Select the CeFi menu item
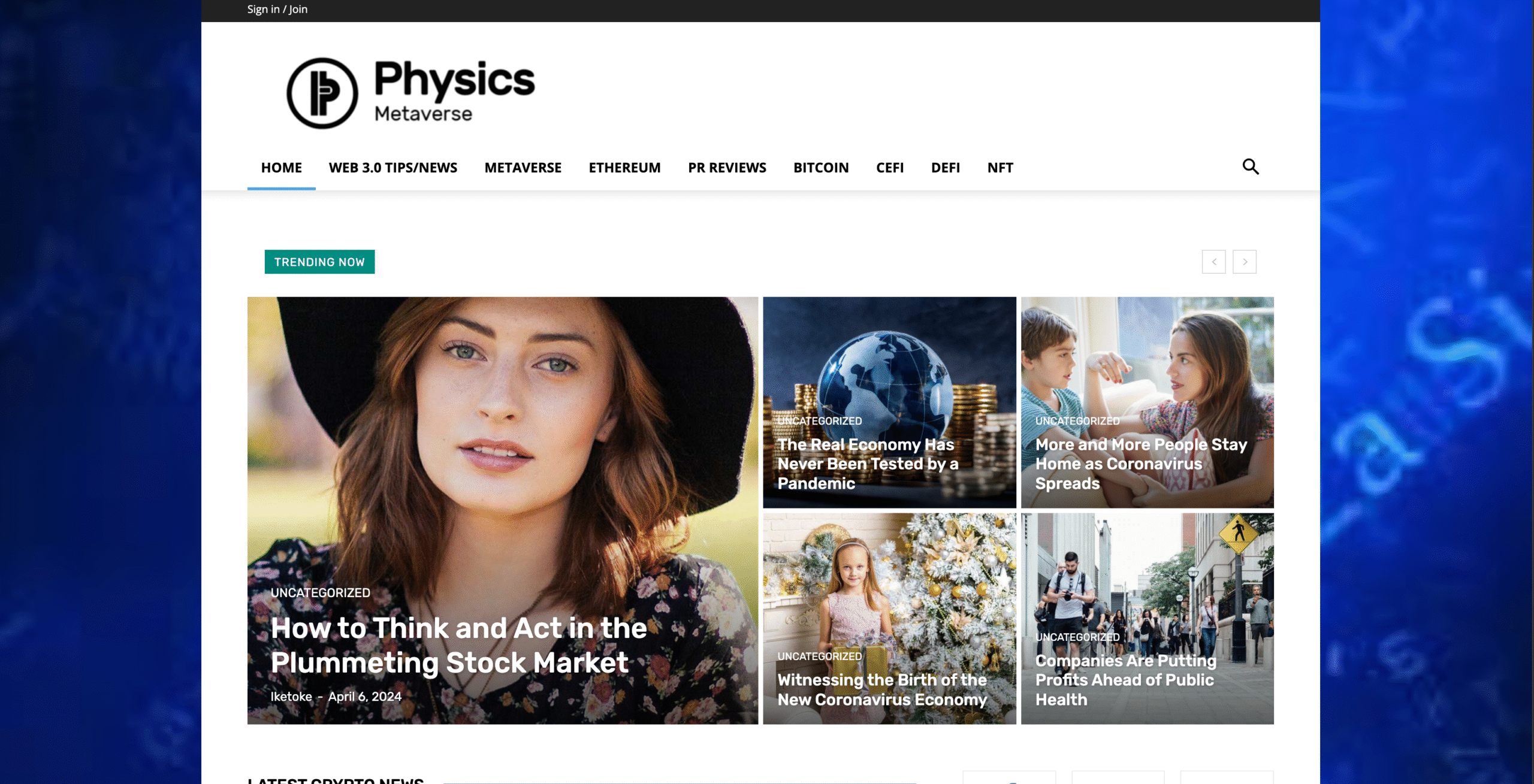1534x784 pixels. pyautogui.click(x=889, y=168)
